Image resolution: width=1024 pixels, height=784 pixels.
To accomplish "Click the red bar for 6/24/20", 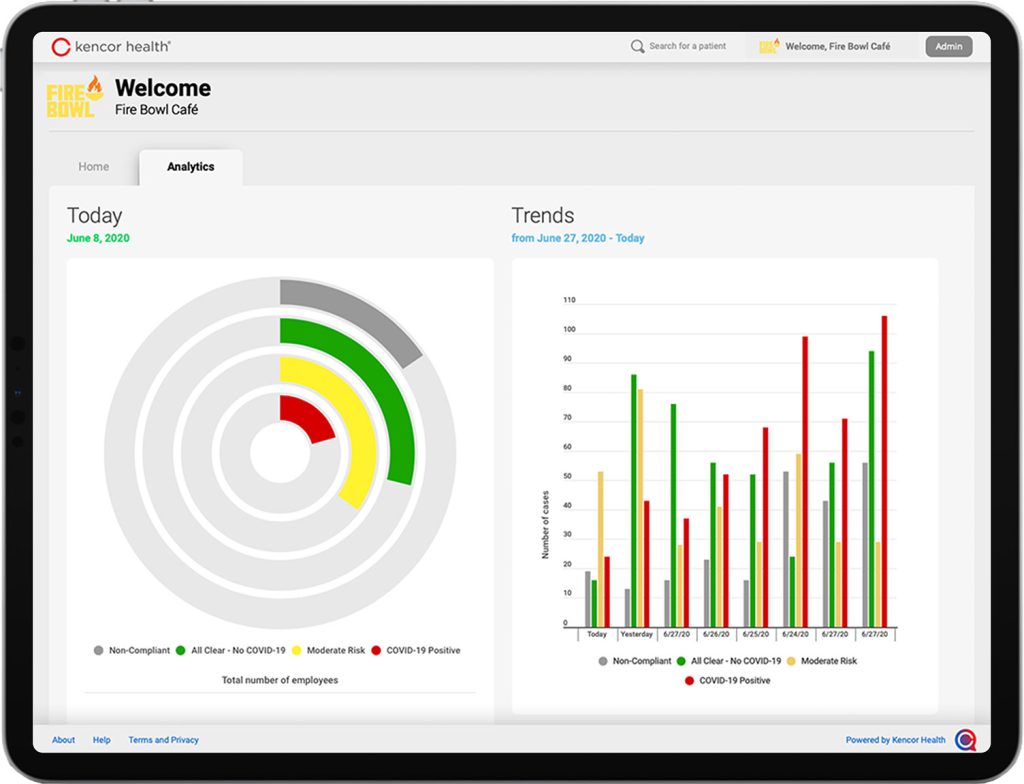I will (x=805, y=482).
